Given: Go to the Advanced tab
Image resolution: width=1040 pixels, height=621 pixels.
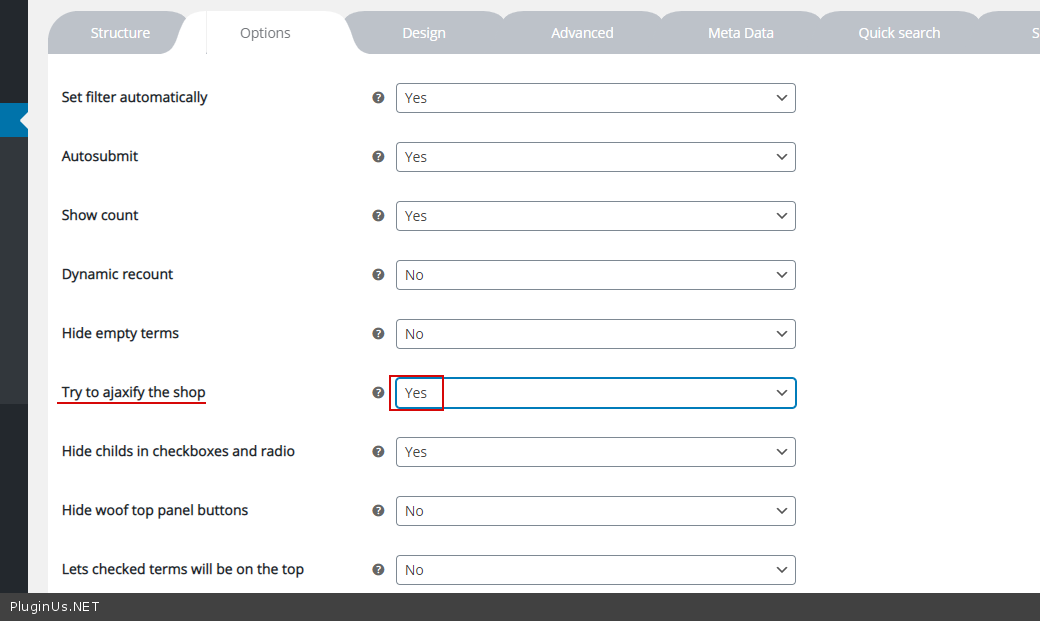Looking at the screenshot, I should [x=582, y=33].
